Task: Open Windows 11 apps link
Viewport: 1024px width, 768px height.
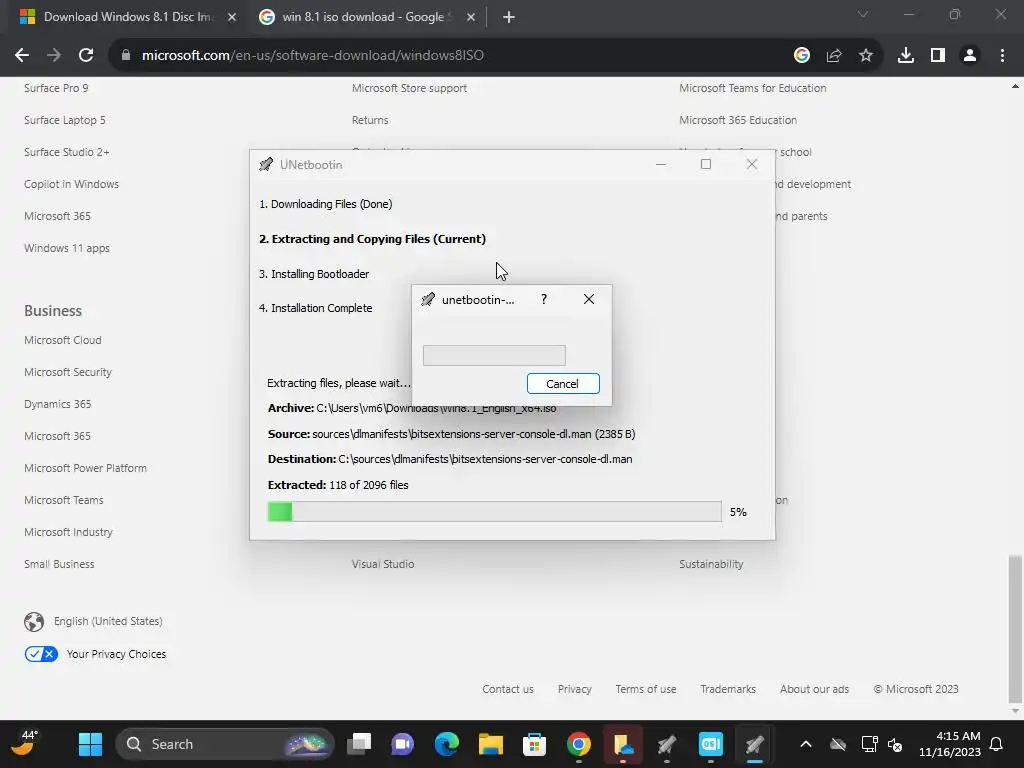Action: [67, 248]
